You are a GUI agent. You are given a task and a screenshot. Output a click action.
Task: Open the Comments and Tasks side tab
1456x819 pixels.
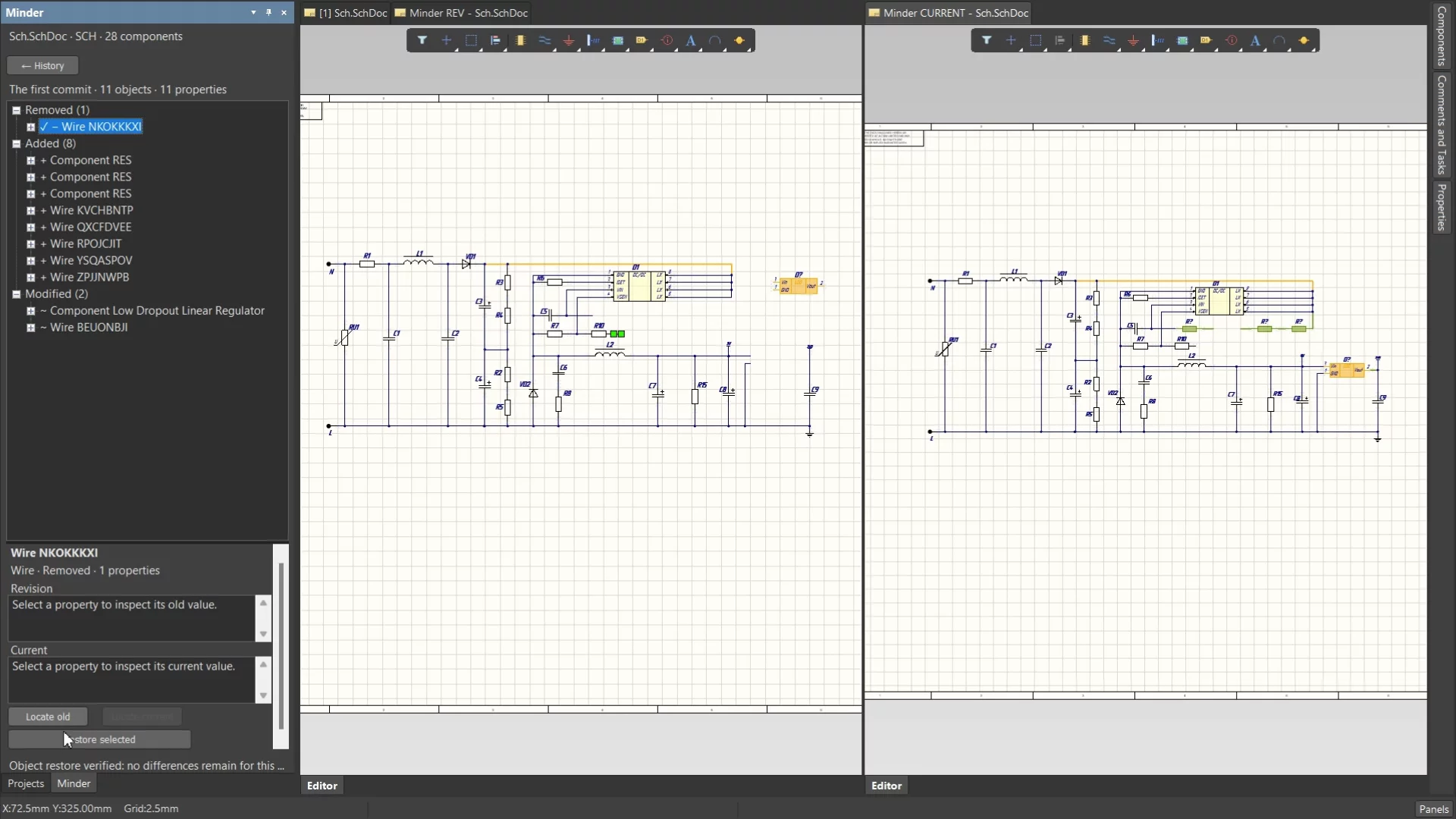(x=1442, y=125)
